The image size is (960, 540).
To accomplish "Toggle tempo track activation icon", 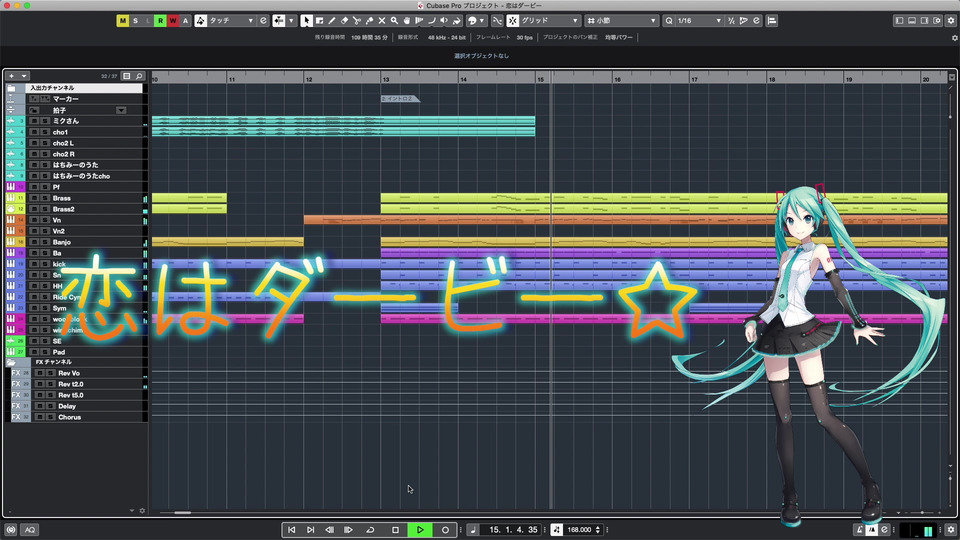I will point(557,530).
